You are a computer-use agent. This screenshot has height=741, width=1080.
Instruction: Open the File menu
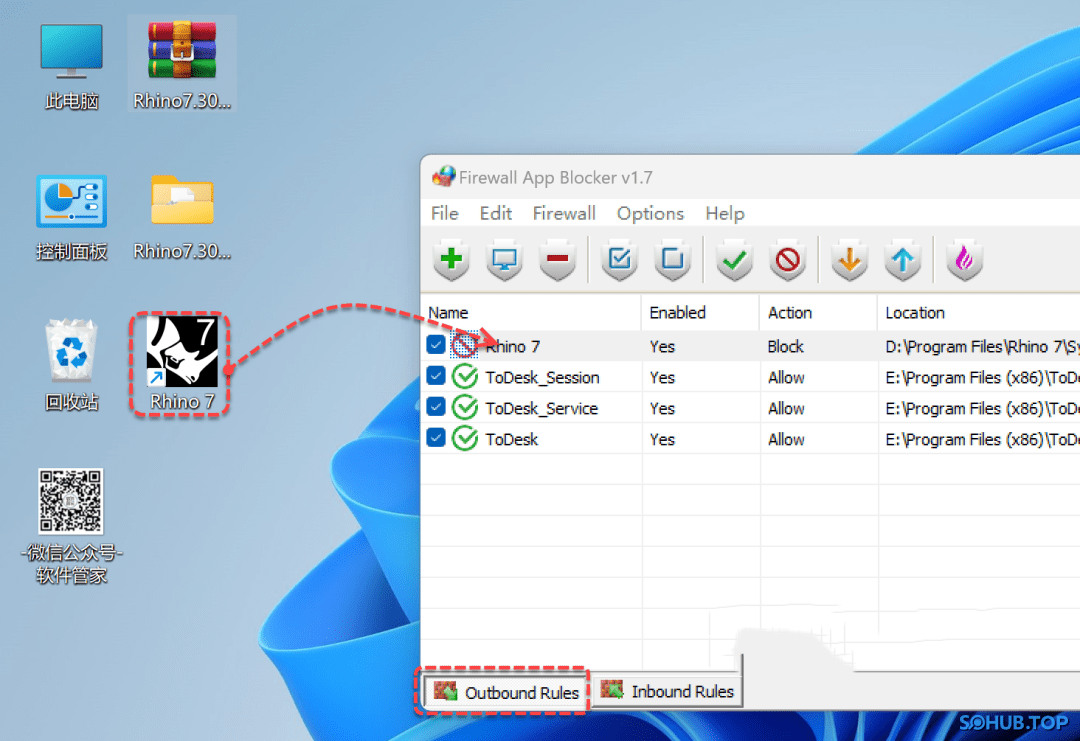[444, 213]
